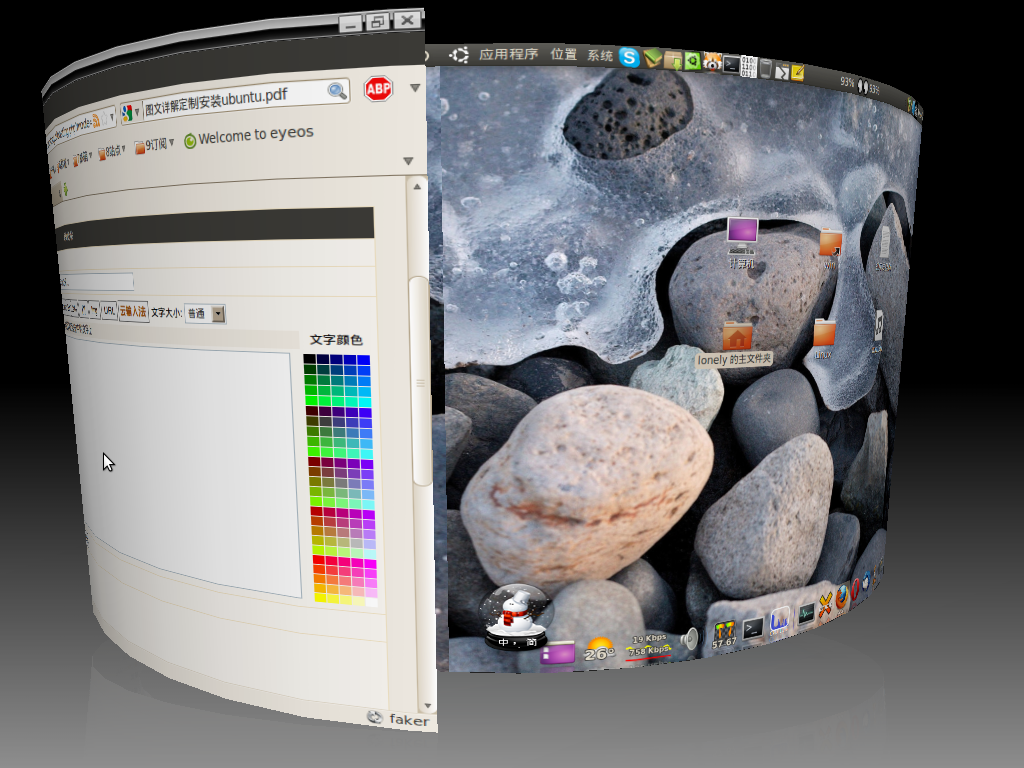Viewport: 1024px width, 768px height.
Task: Pick the bright yellow swatch at palette bottom
Action: click(x=321, y=596)
